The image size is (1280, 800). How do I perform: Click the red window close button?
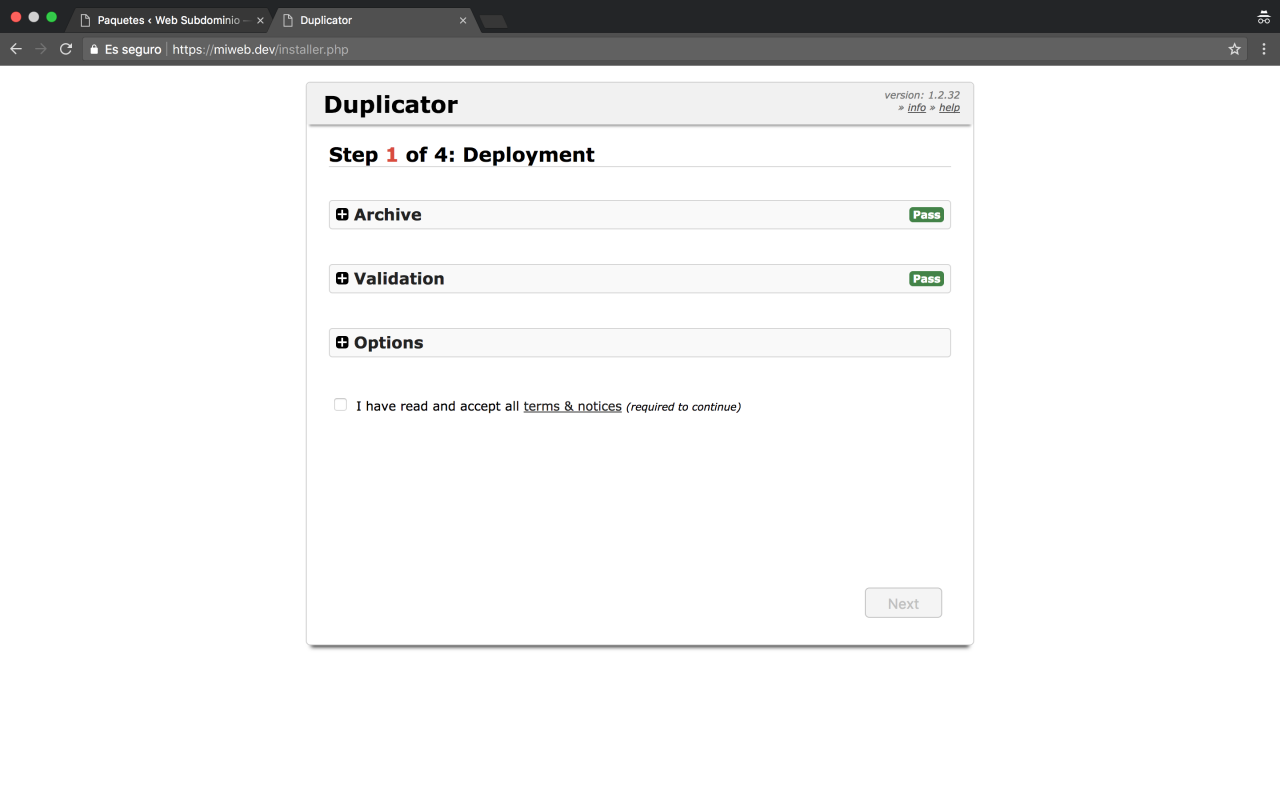click(16, 17)
